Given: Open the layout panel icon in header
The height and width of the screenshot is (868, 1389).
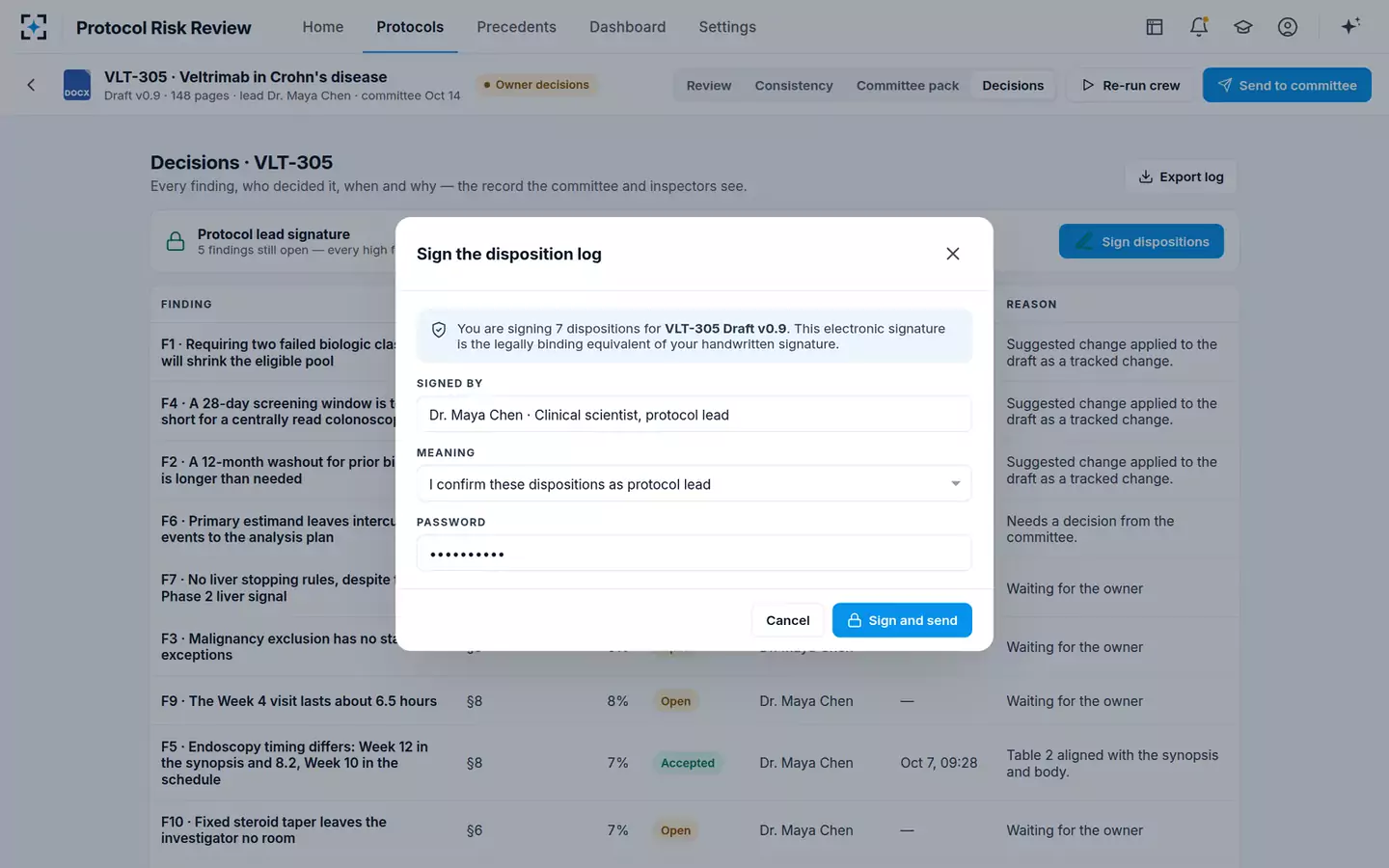Looking at the screenshot, I should 1155,27.
